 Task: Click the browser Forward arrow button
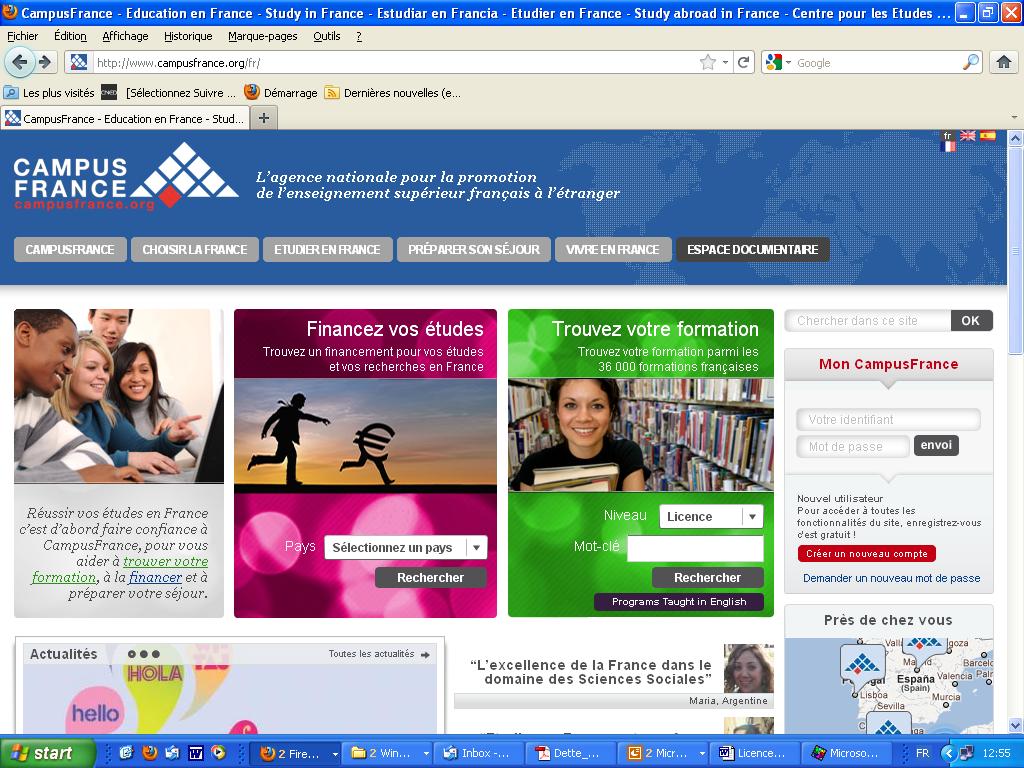(45, 62)
